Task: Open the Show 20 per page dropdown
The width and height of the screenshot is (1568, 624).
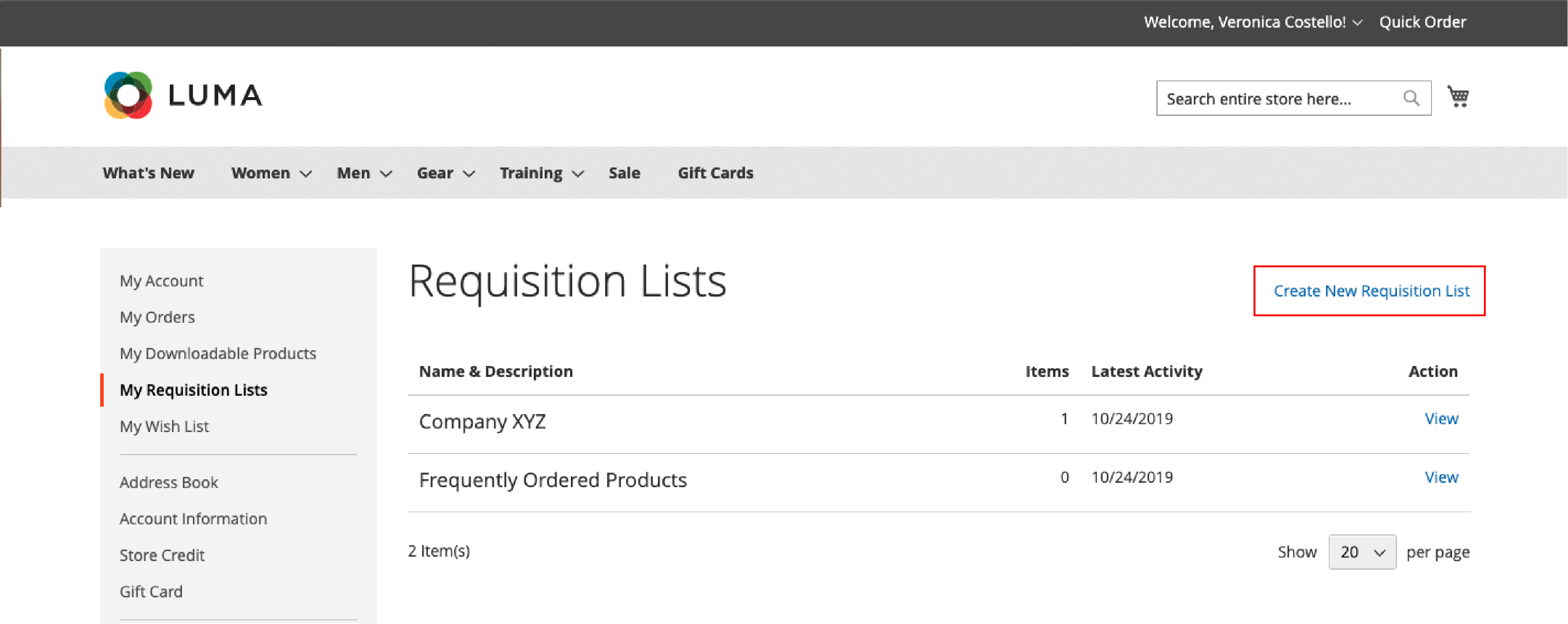Action: click(x=1361, y=552)
